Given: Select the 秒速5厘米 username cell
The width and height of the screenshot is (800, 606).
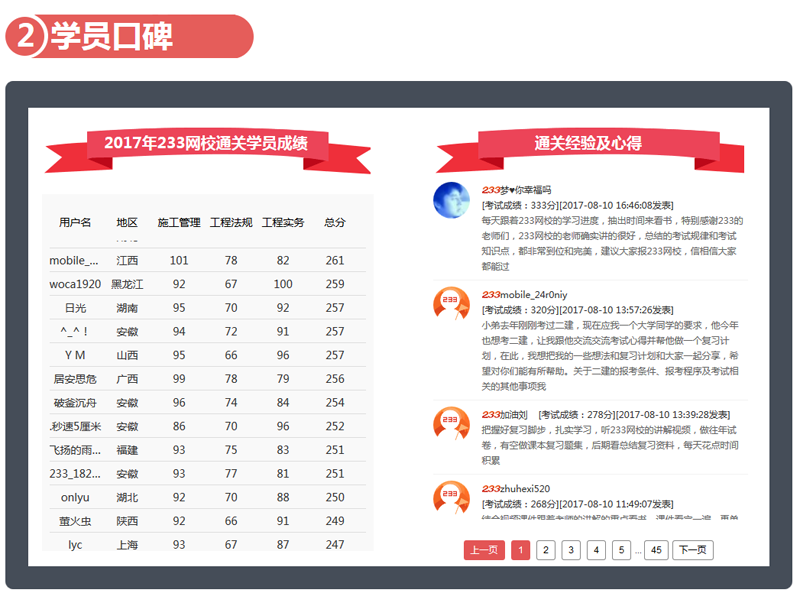Looking at the screenshot, I should 76,426.
